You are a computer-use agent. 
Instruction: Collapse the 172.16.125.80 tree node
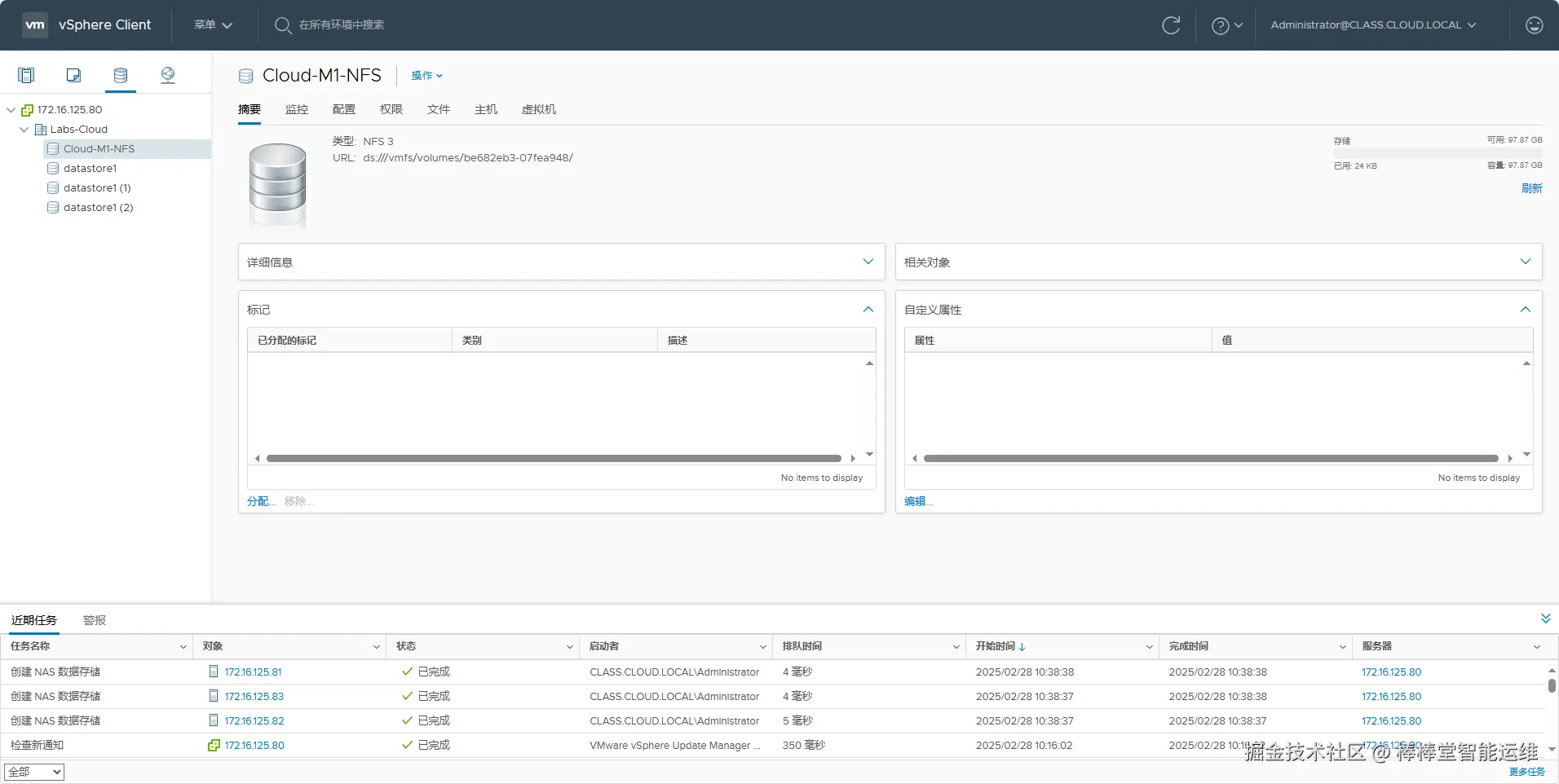(x=11, y=110)
